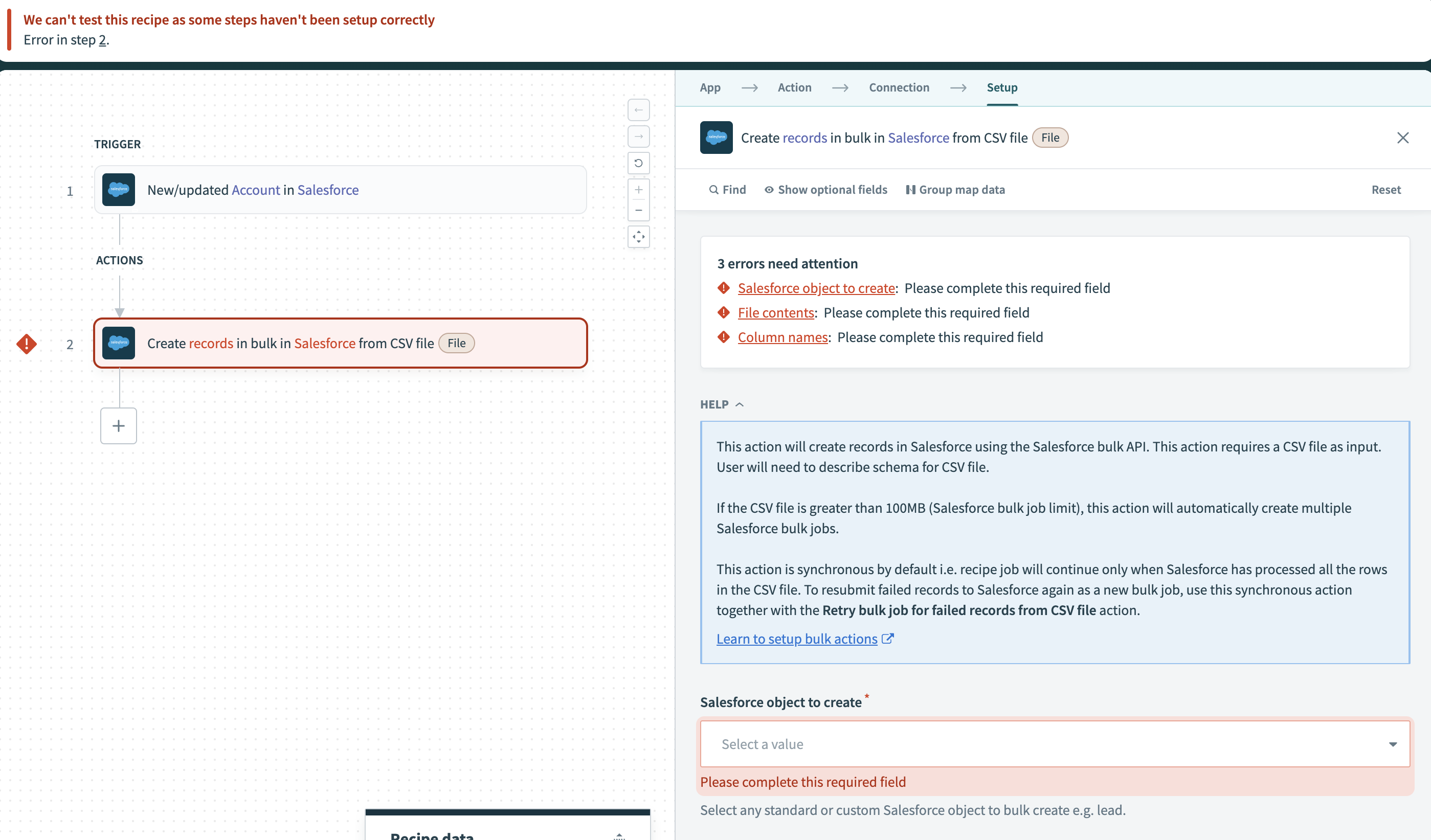Open step 2 link in error banner
This screenshot has height=840, width=1431.
pyautogui.click(x=102, y=40)
